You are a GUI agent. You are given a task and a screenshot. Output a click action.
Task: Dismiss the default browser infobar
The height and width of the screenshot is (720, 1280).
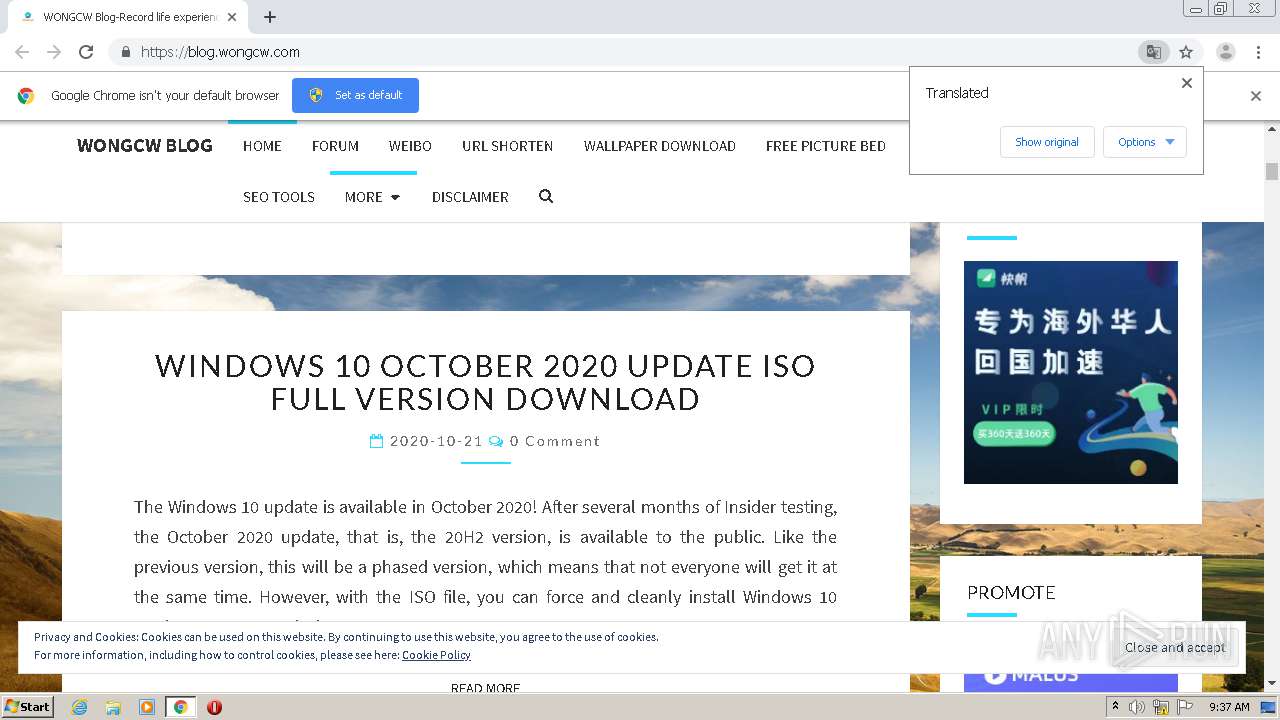click(x=1256, y=96)
